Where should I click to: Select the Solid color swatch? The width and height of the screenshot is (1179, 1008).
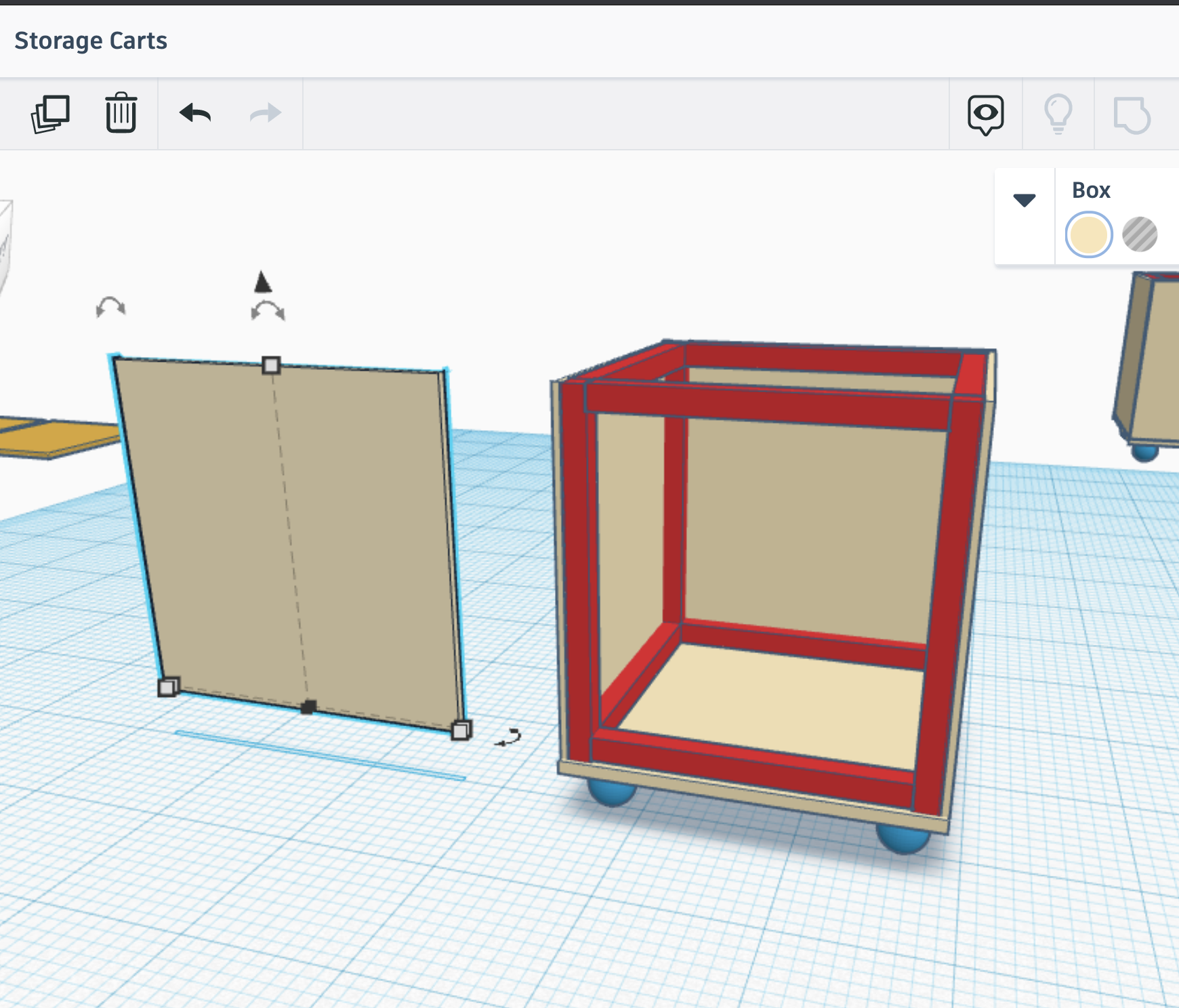(x=1088, y=235)
